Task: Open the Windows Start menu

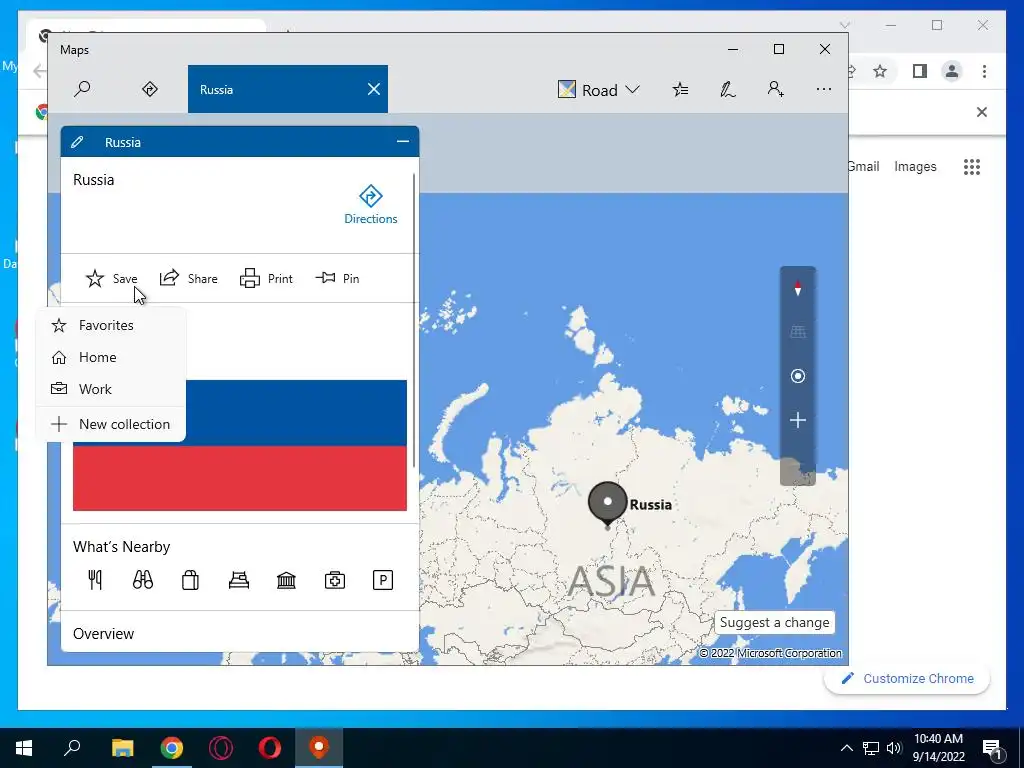Action: point(24,748)
